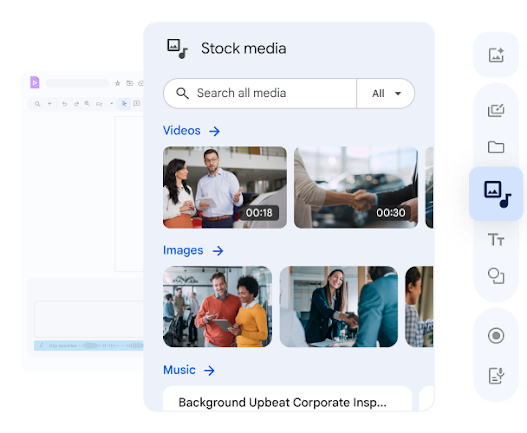Click the redo arrow in the editor toolbar

pyautogui.click(x=76, y=104)
